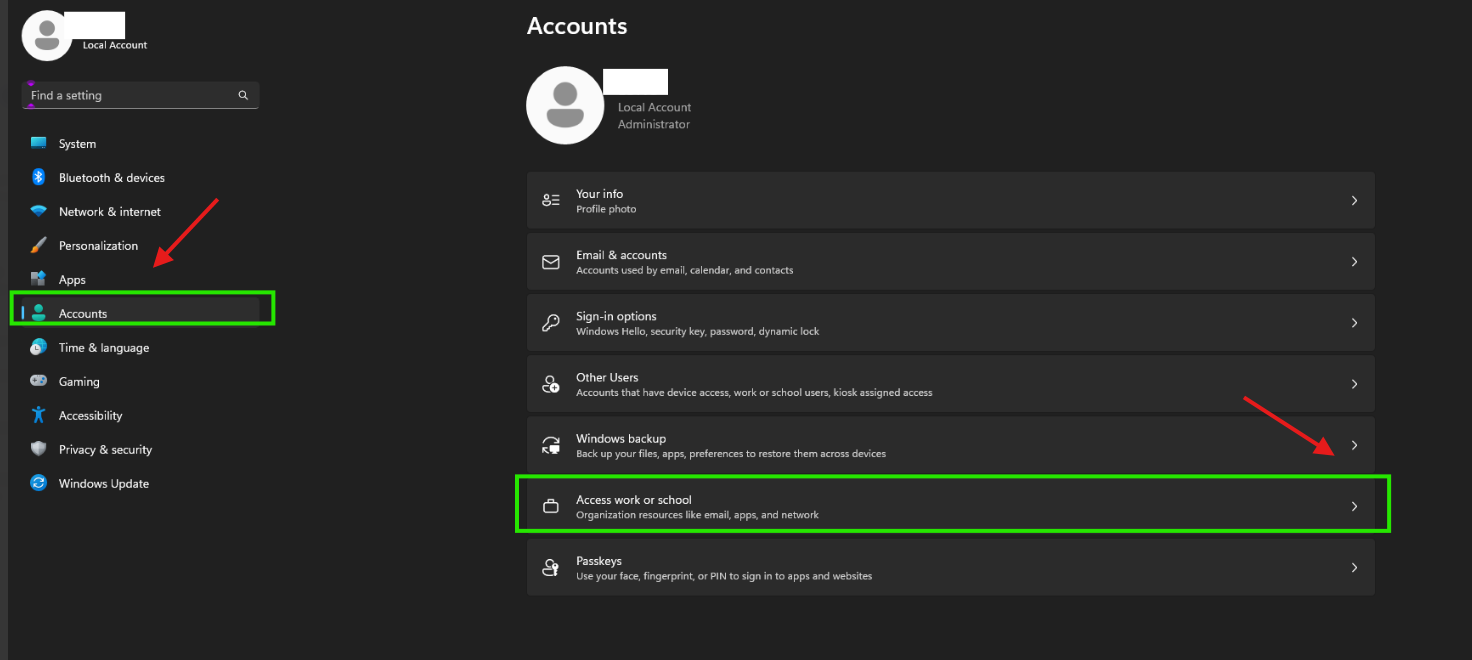
Task: Open Sign-in options via right chevron
Action: (1354, 323)
